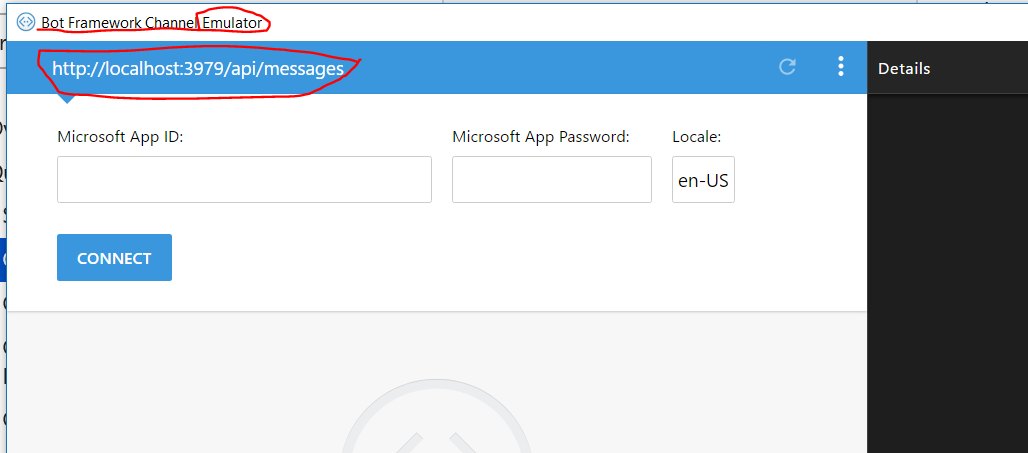The width and height of the screenshot is (1028, 453).
Task: Click the Bot Framework Emulator title bar icon
Action: click(26, 22)
